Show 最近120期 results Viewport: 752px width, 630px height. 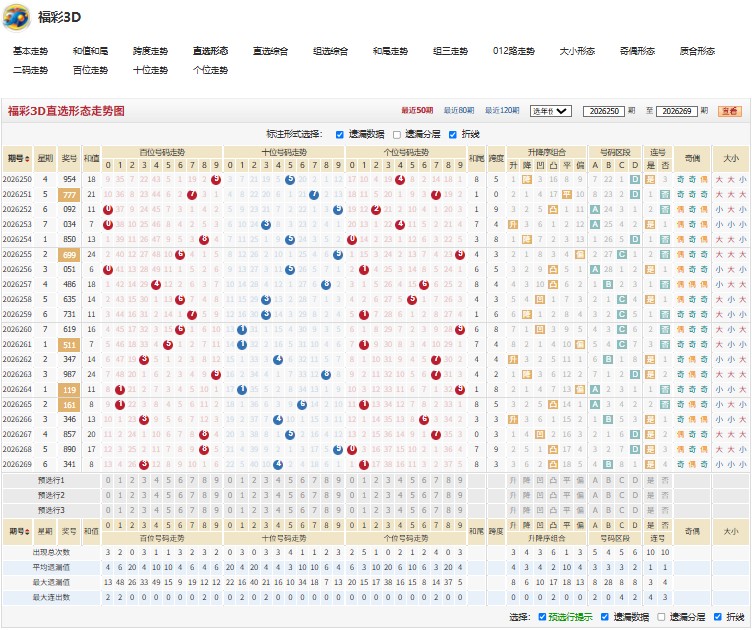(x=502, y=111)
